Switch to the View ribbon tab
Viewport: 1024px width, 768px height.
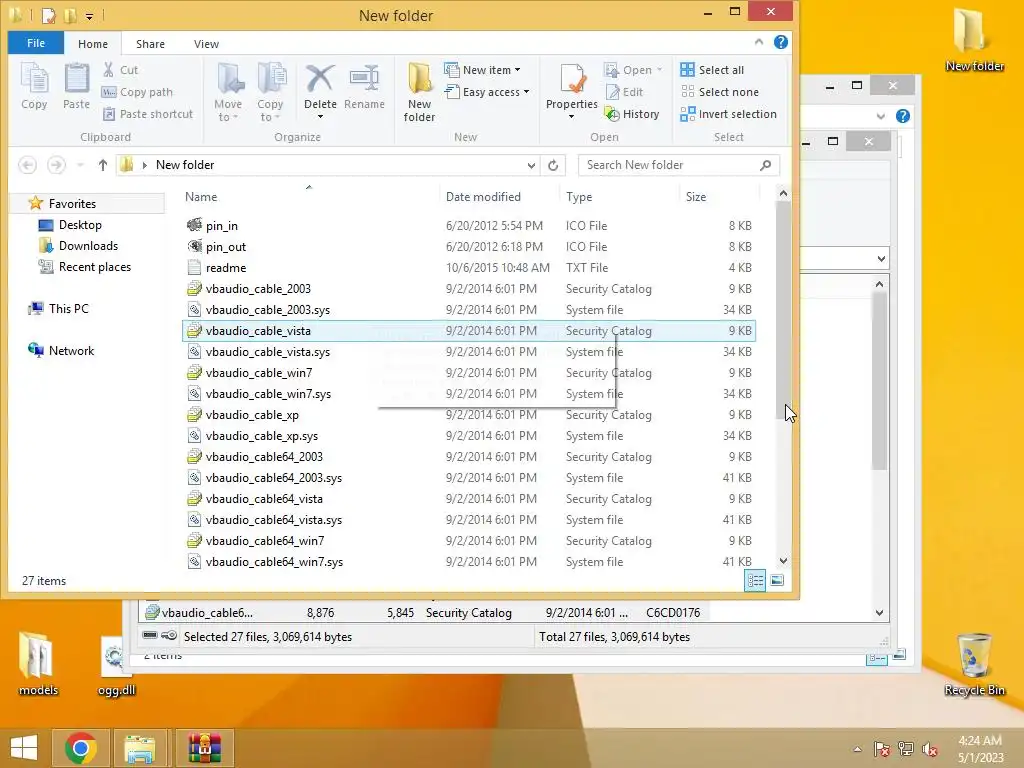[206, 44]
